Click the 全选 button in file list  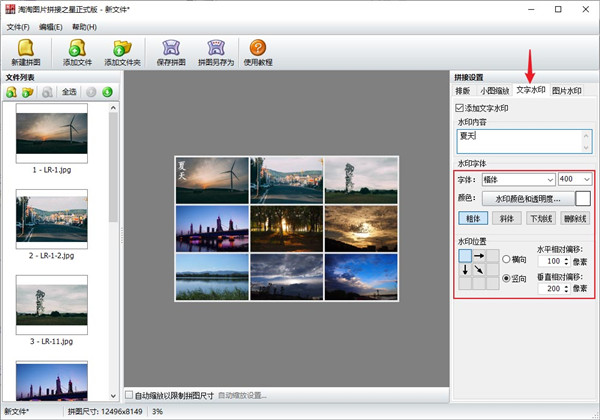(x=69, y=92)
